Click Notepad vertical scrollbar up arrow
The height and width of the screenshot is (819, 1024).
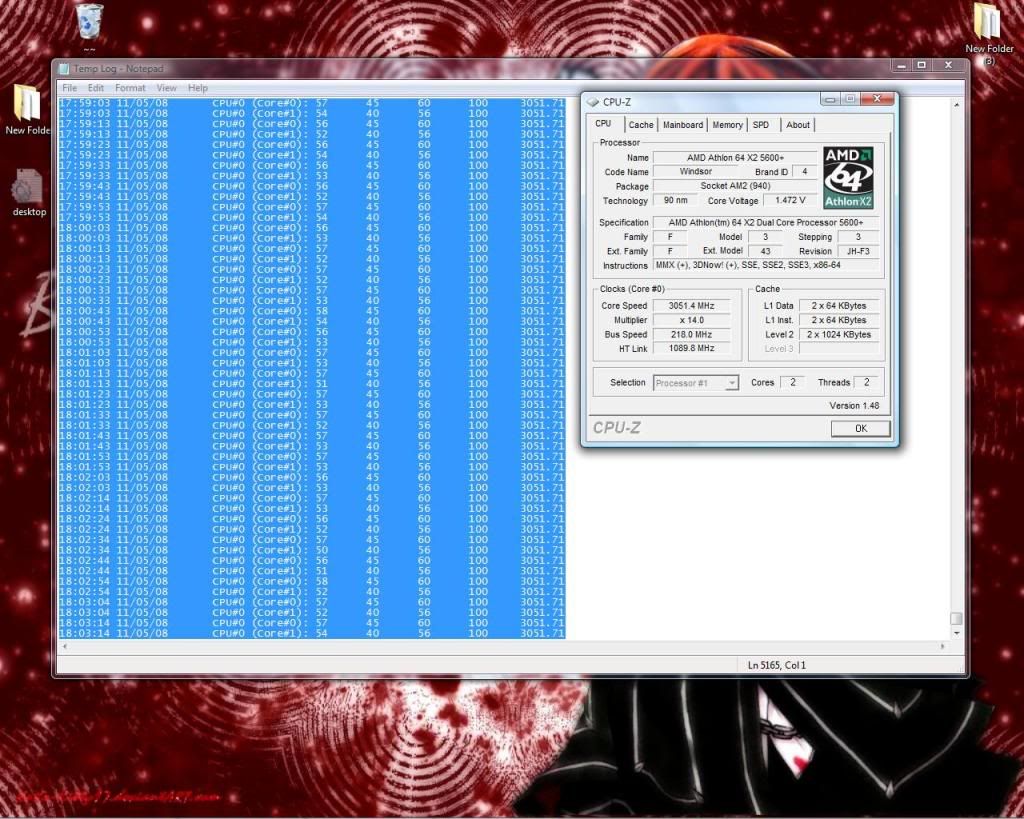[x=957, y=104]
